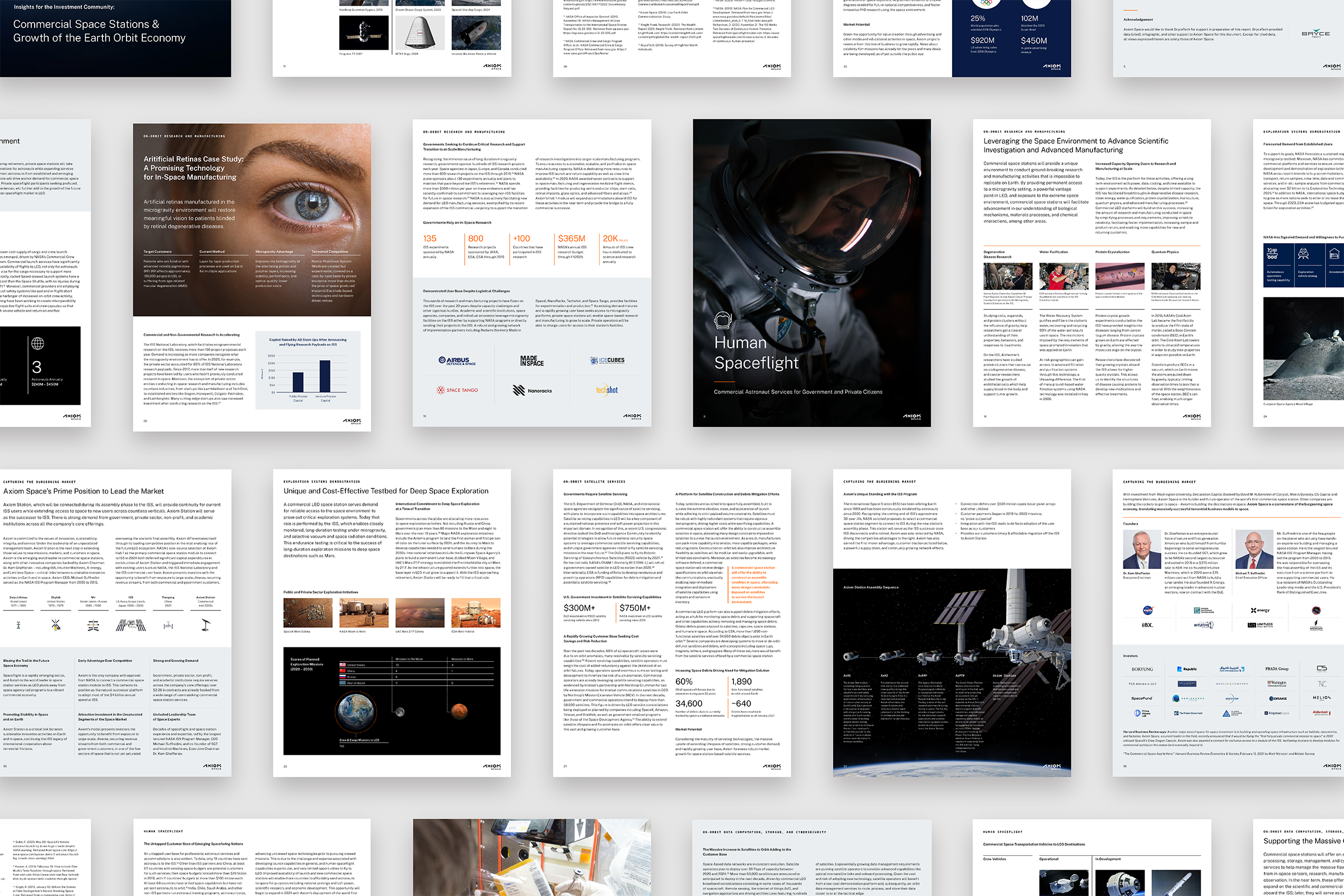Click the Boryung investor logo
1344x896 pixels.
click(1143, 669)
